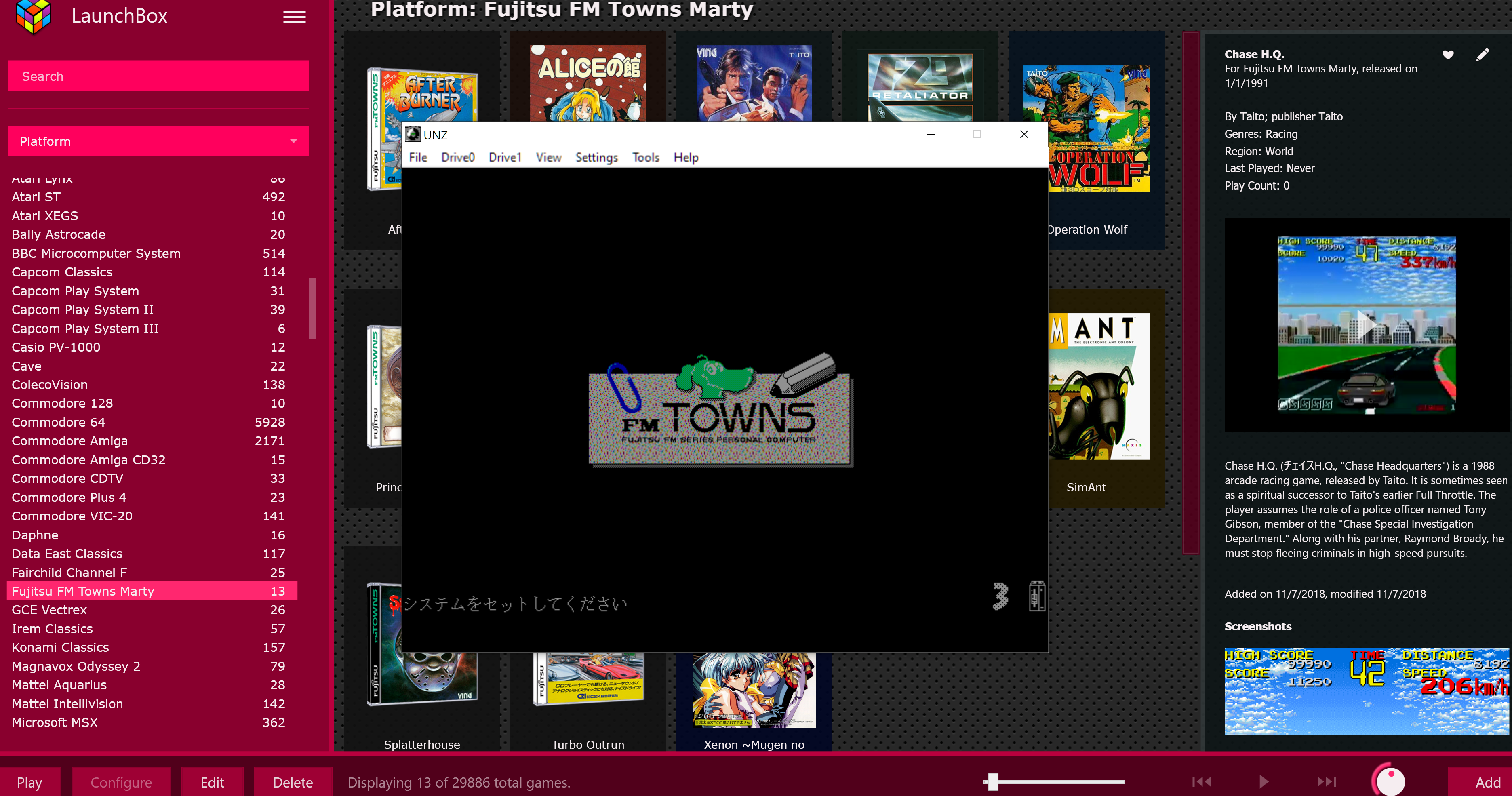Select Commodore Amiga CD32 platform

pos(152,460)
